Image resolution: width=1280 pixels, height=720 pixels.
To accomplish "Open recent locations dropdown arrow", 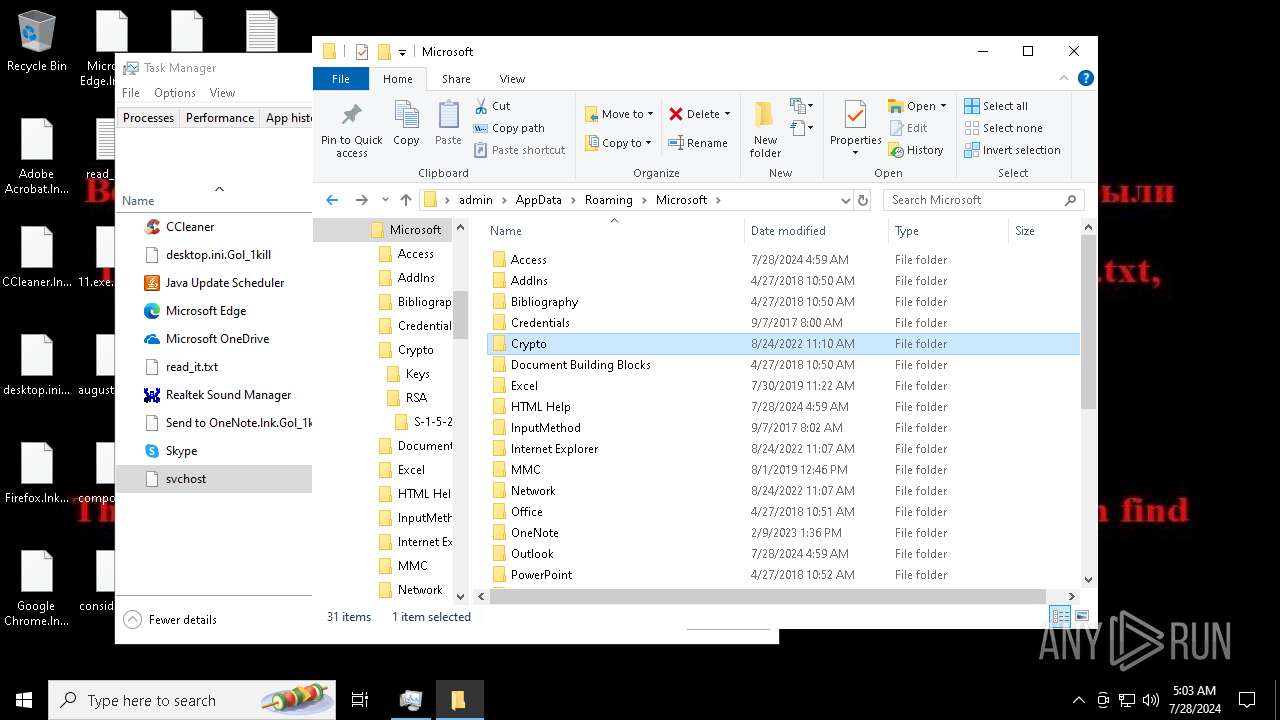I will pos(384,200).
